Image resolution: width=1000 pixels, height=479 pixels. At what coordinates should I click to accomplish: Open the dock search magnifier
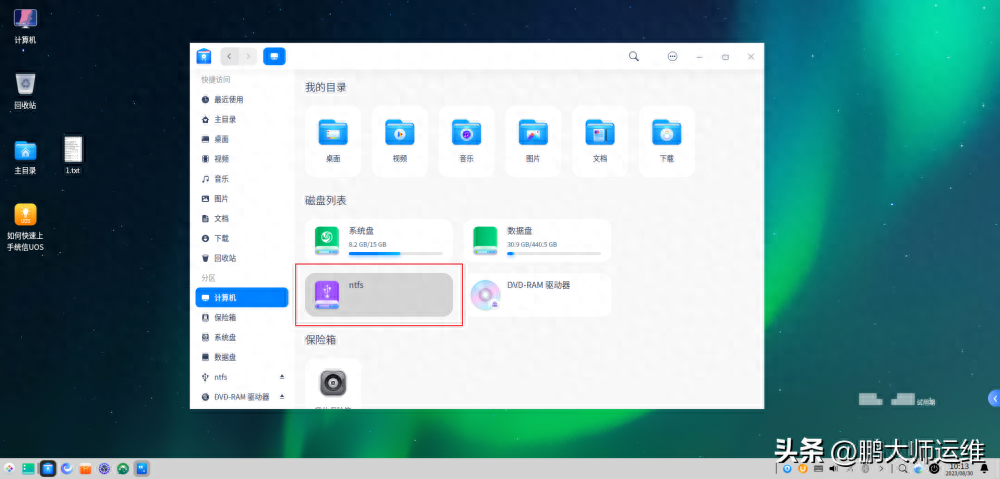903,469
